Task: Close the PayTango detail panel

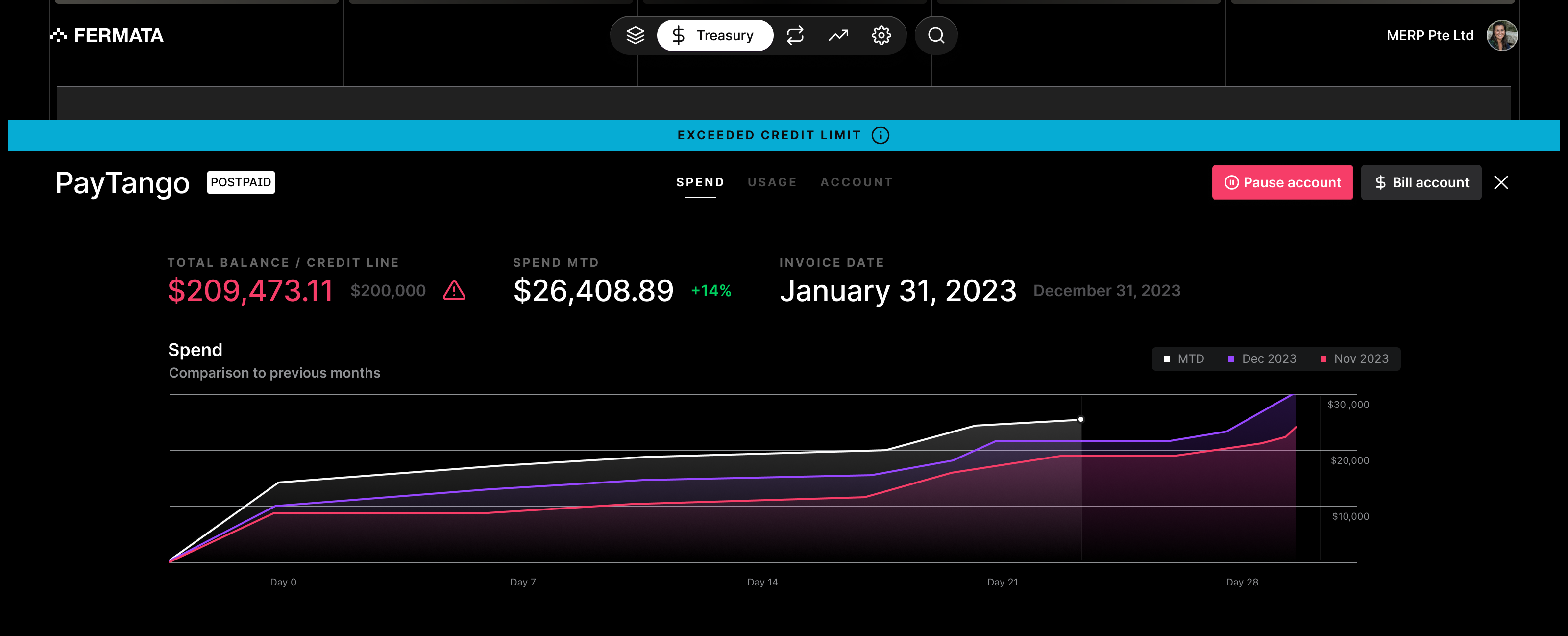Action: coord(1501,182)
